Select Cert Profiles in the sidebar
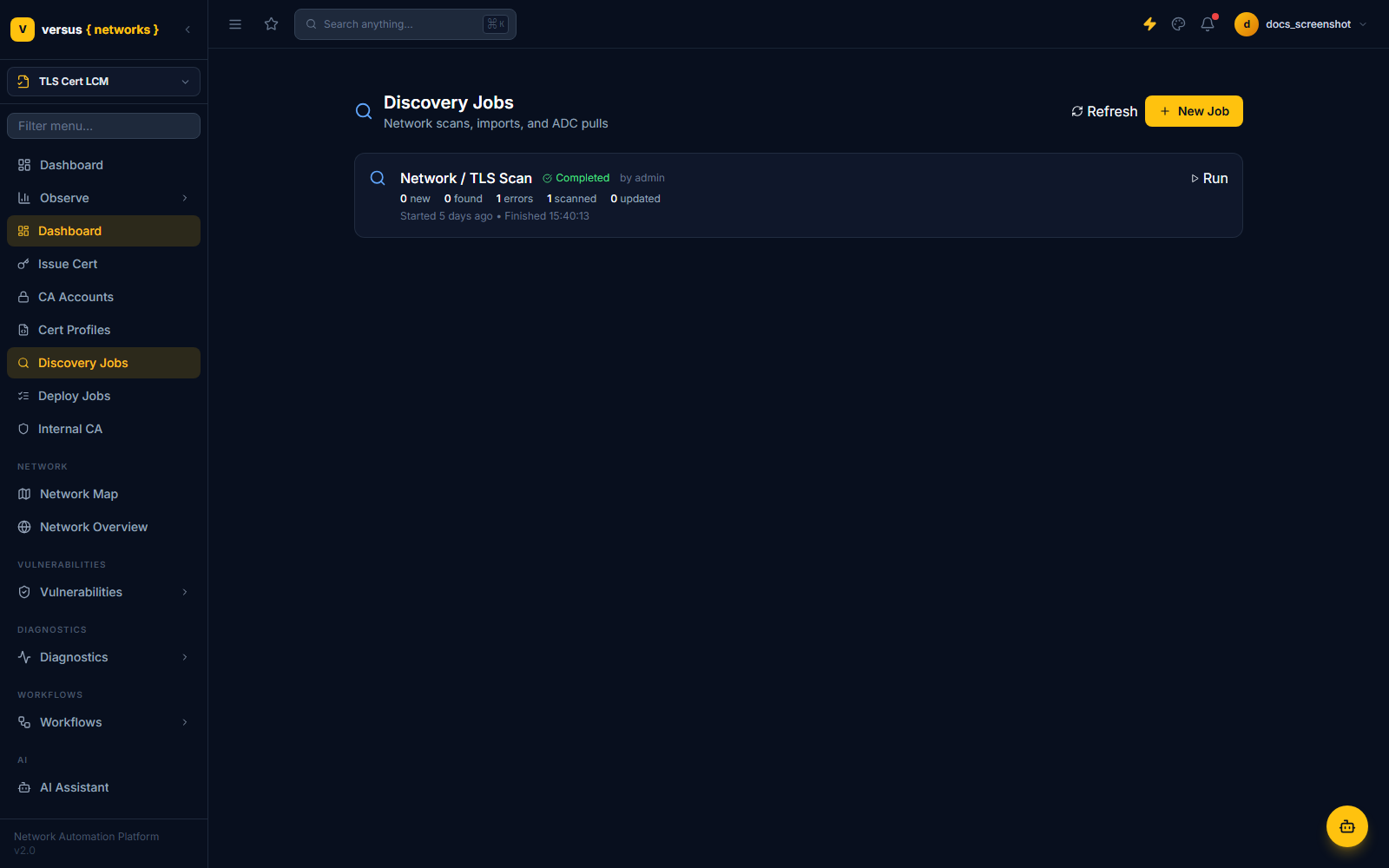This screenshot has width=1389, height=868. pyautogui.click(x=103, y=330)
